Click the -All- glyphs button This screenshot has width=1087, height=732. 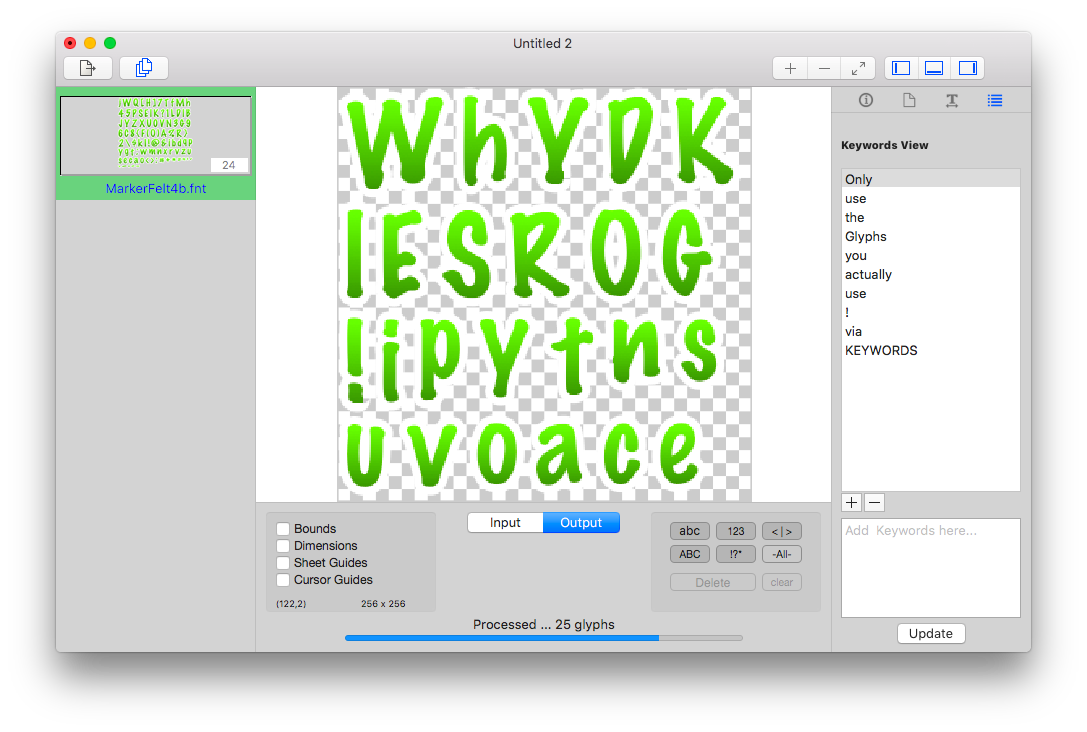pos(782,555)
